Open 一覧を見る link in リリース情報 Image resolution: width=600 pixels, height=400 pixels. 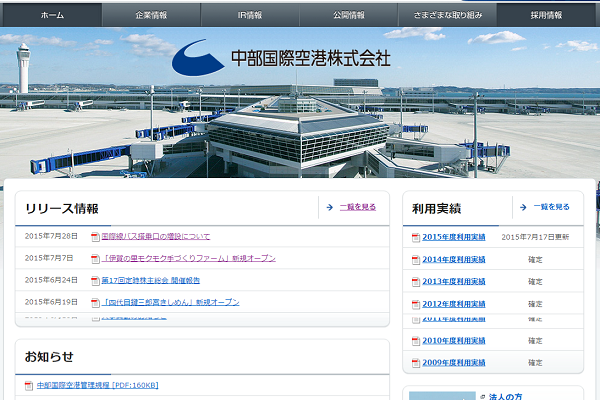358,207
